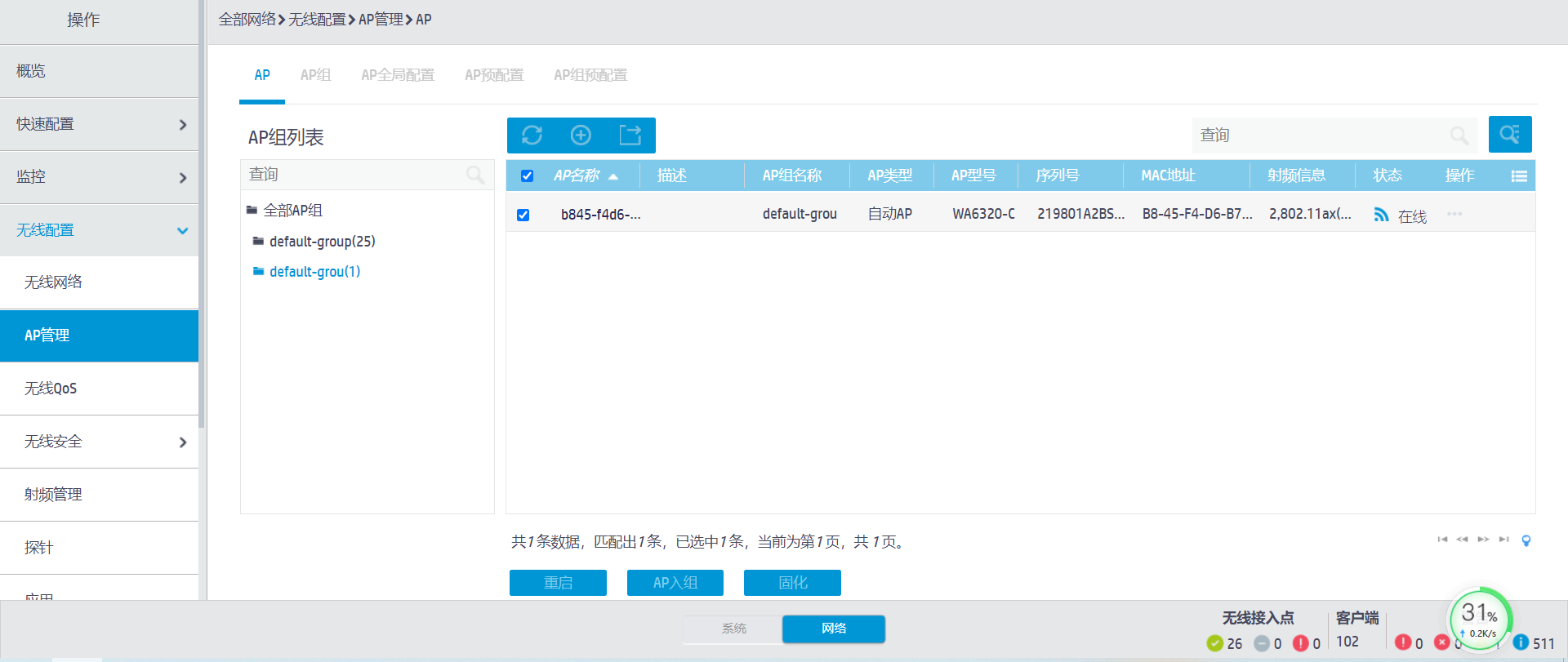
Task: Open the 概览 menu item
Action: [x=99, y=71]
